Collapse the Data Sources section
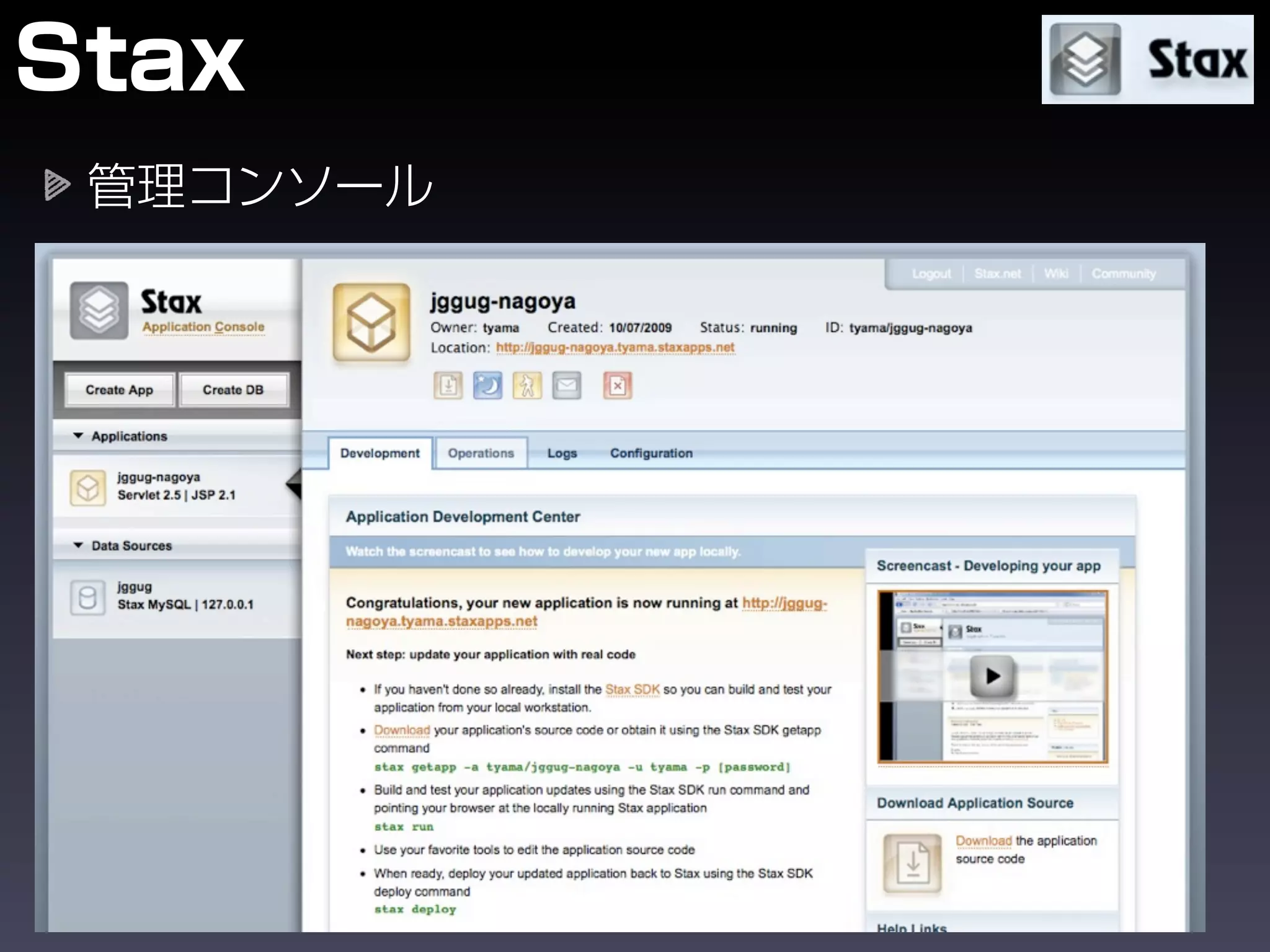 79,545
